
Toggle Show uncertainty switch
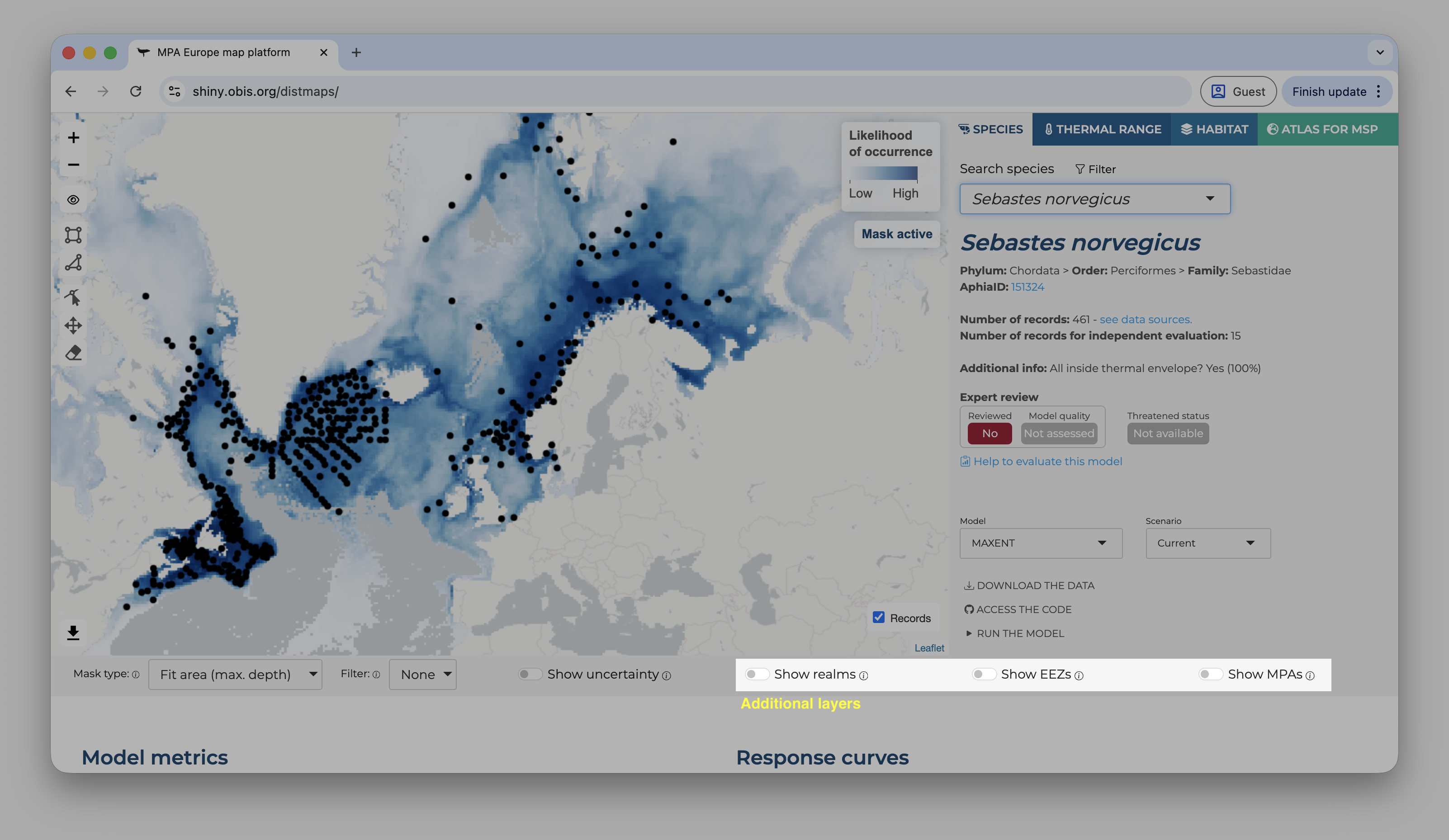530,674
